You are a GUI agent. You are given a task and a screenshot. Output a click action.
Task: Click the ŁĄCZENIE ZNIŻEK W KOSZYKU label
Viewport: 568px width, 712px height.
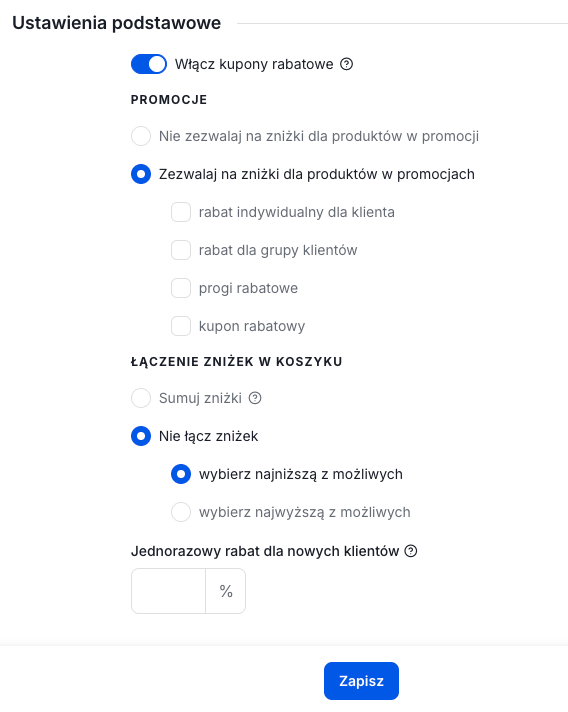point(237,362)
